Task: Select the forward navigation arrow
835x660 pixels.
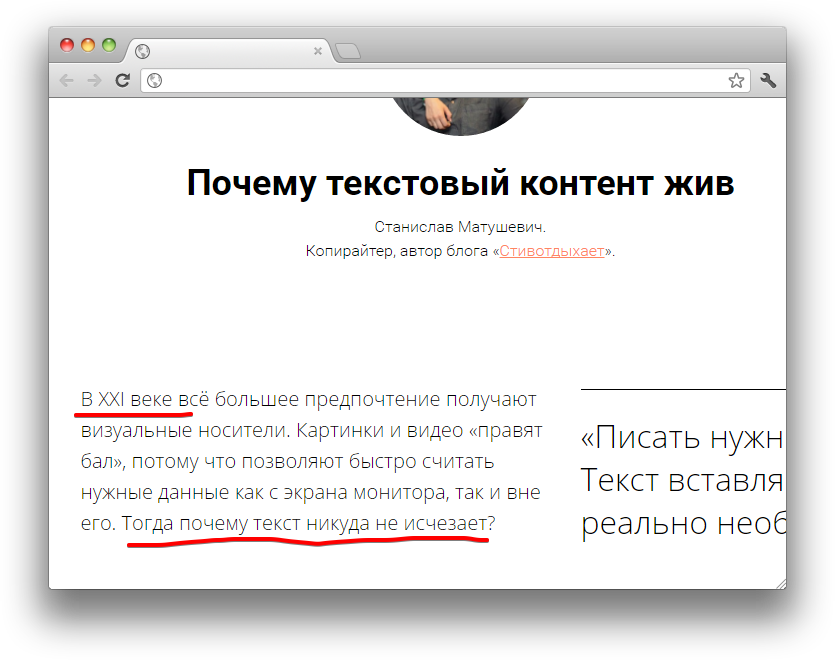Action: (94, 80)
